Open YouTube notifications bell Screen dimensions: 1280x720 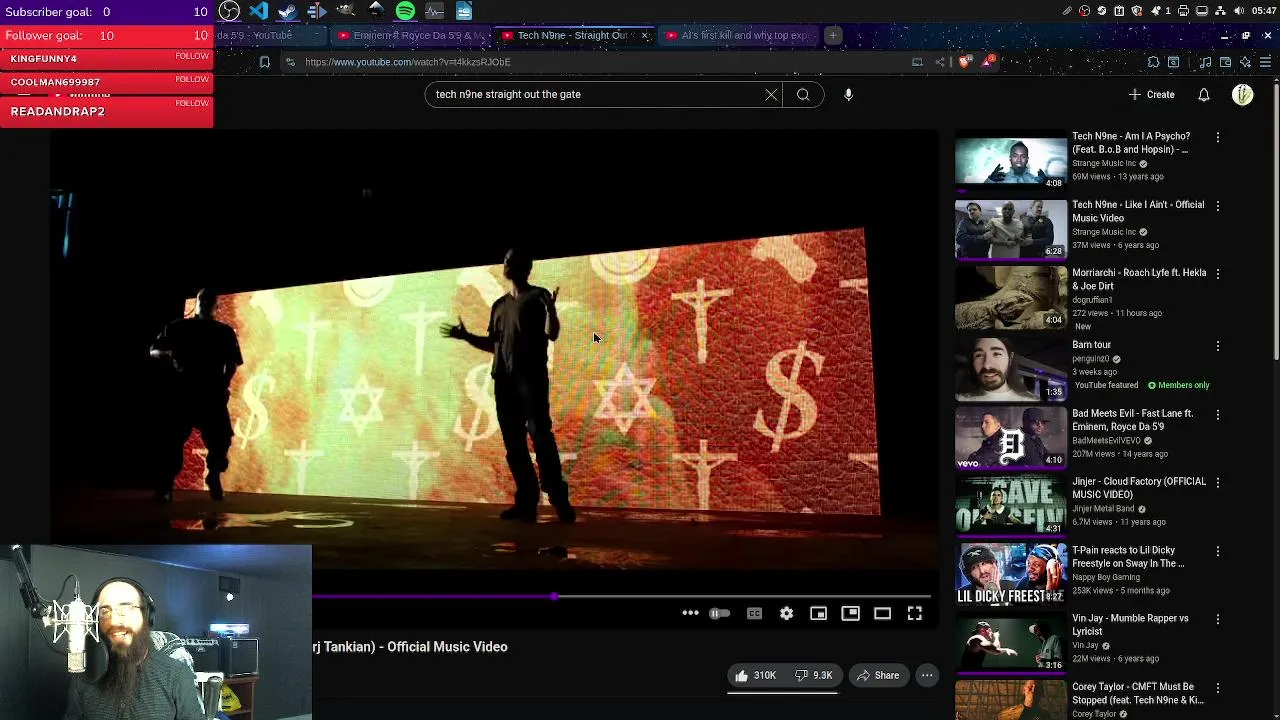coord(1204,95)
